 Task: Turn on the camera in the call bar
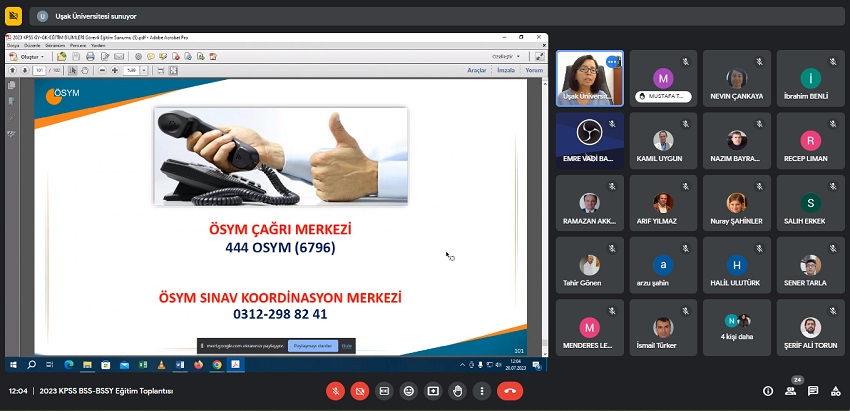[360, 391]
